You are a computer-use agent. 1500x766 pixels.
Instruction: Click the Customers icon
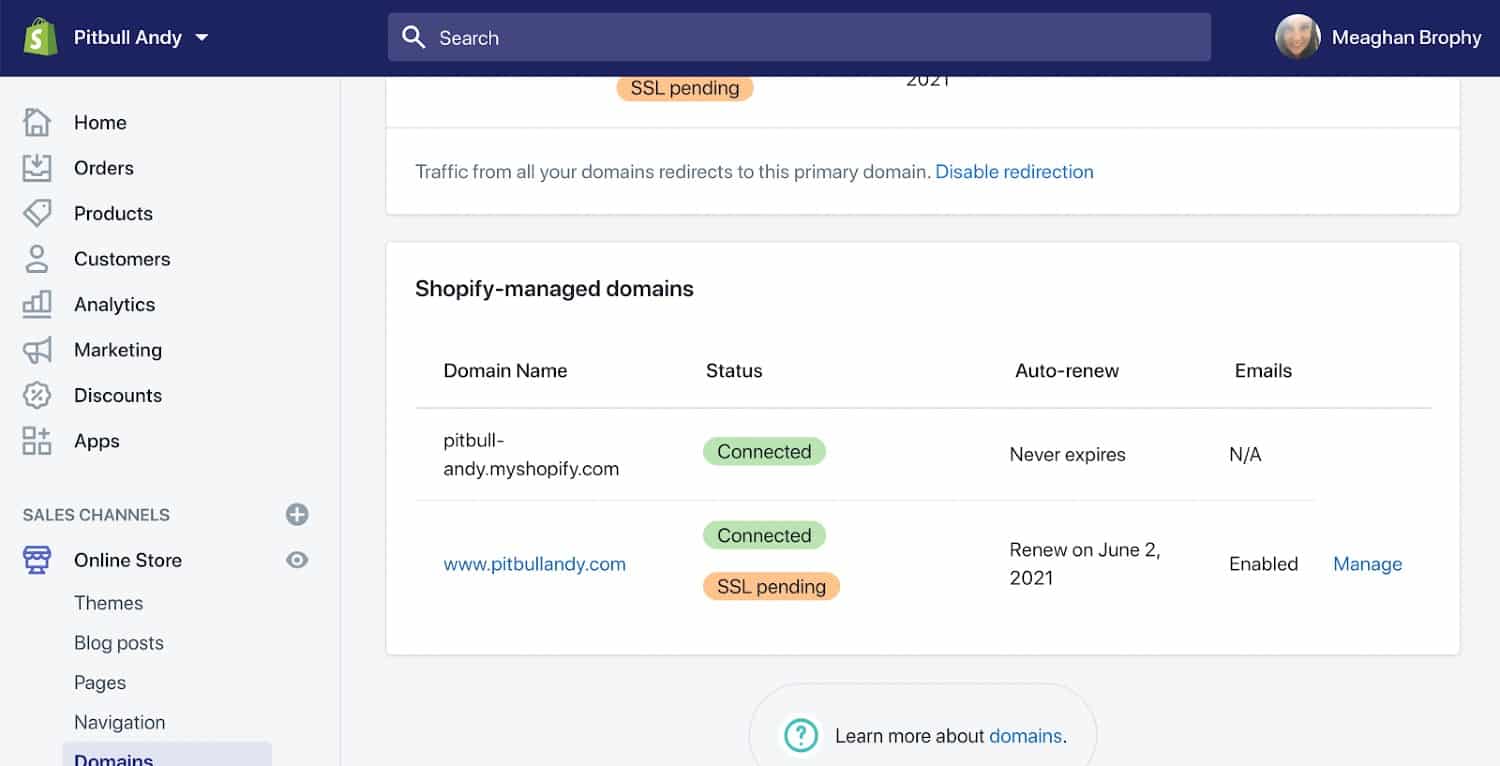(37, 258)
